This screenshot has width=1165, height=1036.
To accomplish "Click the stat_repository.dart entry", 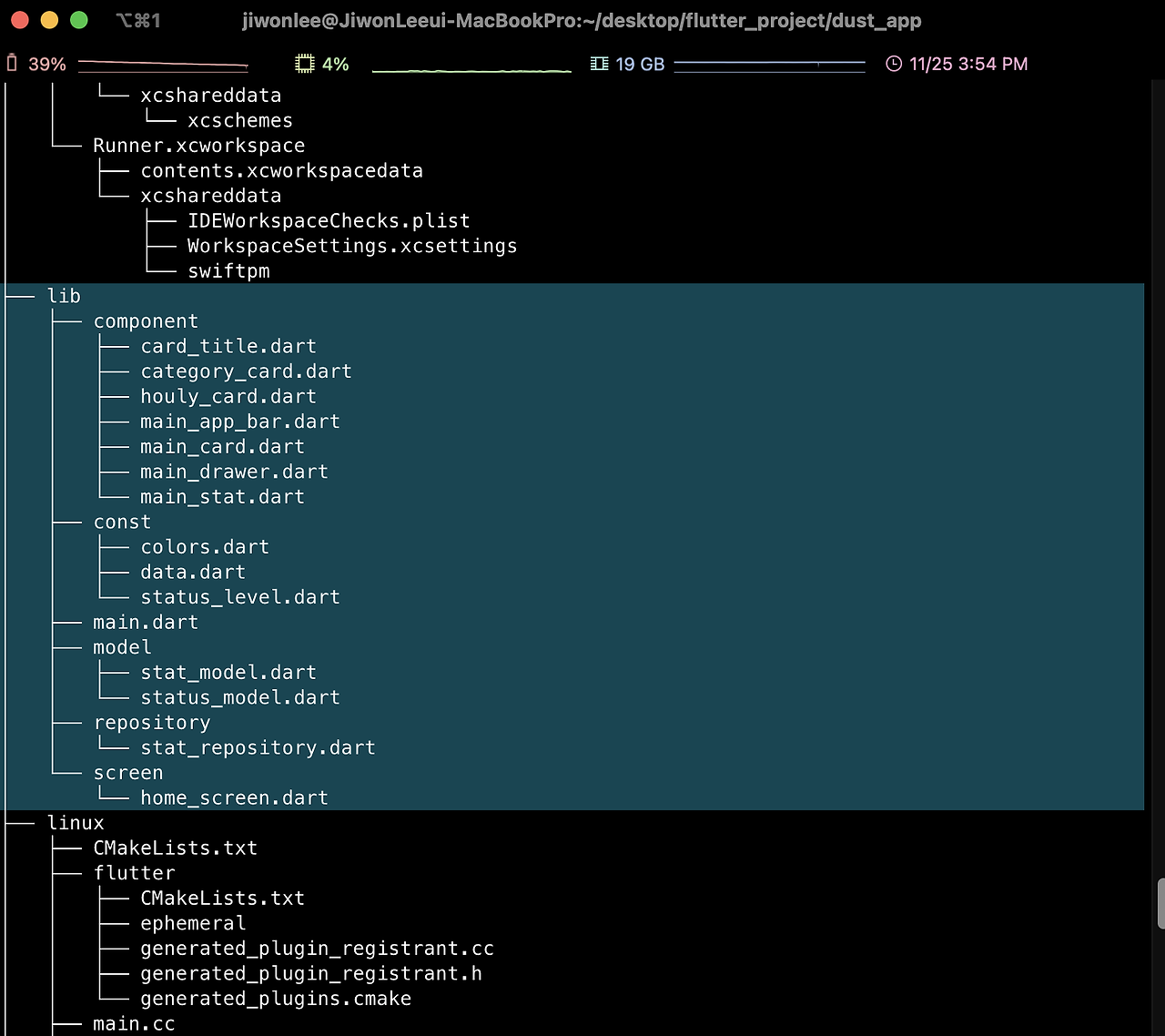I will 258,747.
